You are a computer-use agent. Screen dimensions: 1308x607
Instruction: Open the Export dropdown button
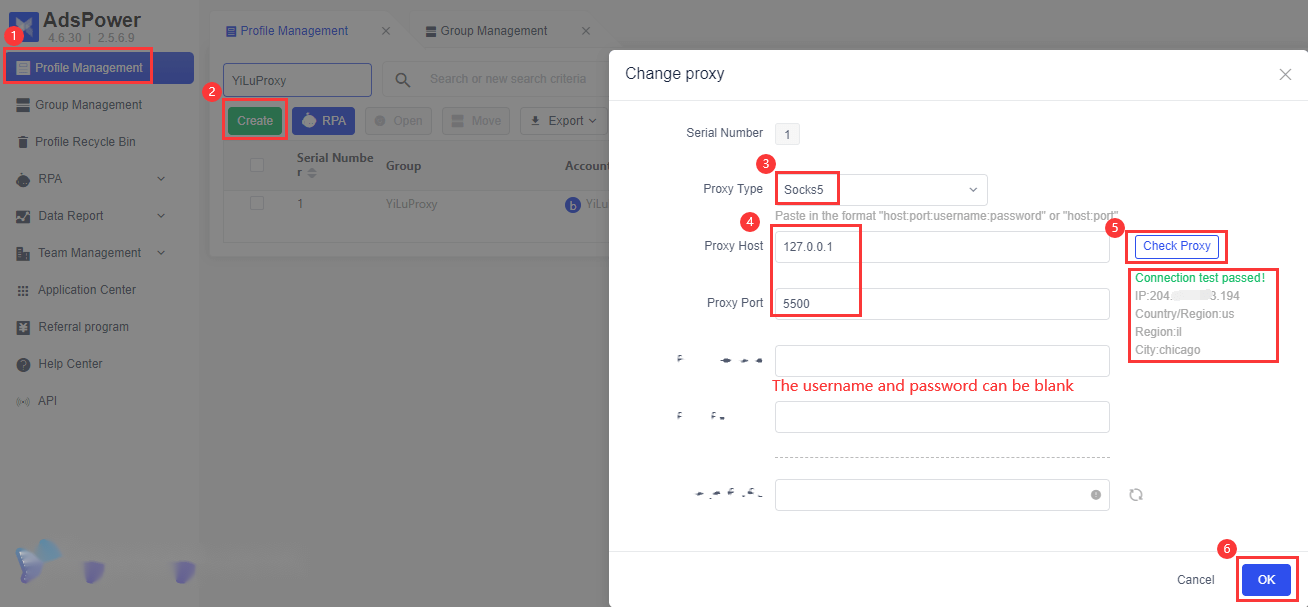coord(564,121)
